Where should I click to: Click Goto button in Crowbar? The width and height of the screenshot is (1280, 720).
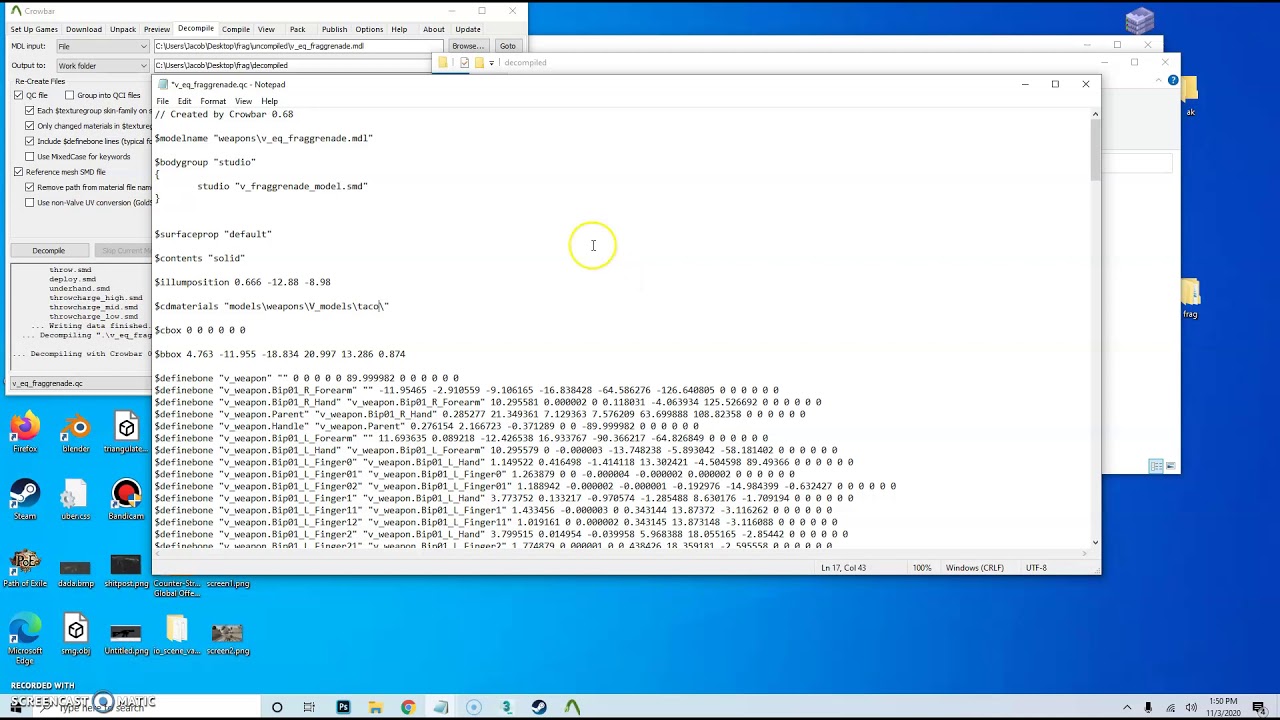[x=508, y=46]
